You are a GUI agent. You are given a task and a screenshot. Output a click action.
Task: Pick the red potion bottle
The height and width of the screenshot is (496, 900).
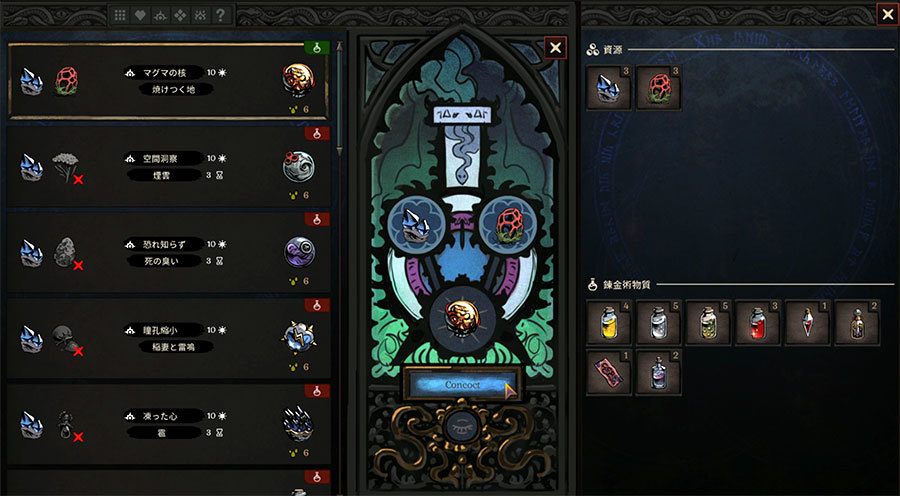(758, 323)
